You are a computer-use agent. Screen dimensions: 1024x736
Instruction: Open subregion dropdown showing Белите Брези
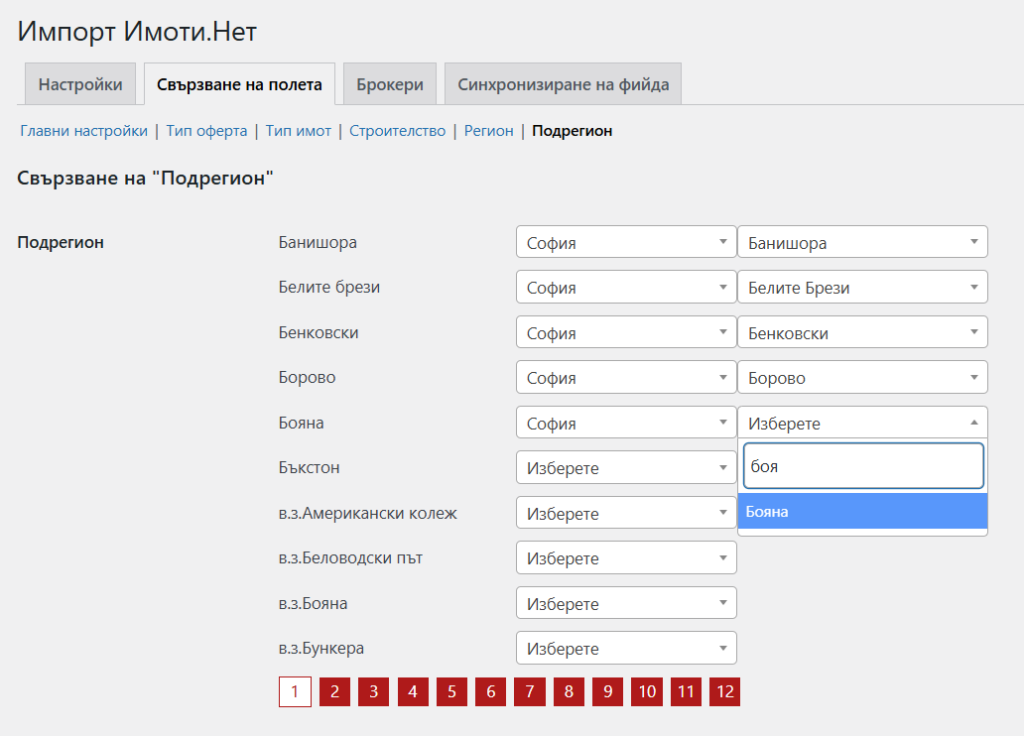pyautogui.click(x=862, y=287)
